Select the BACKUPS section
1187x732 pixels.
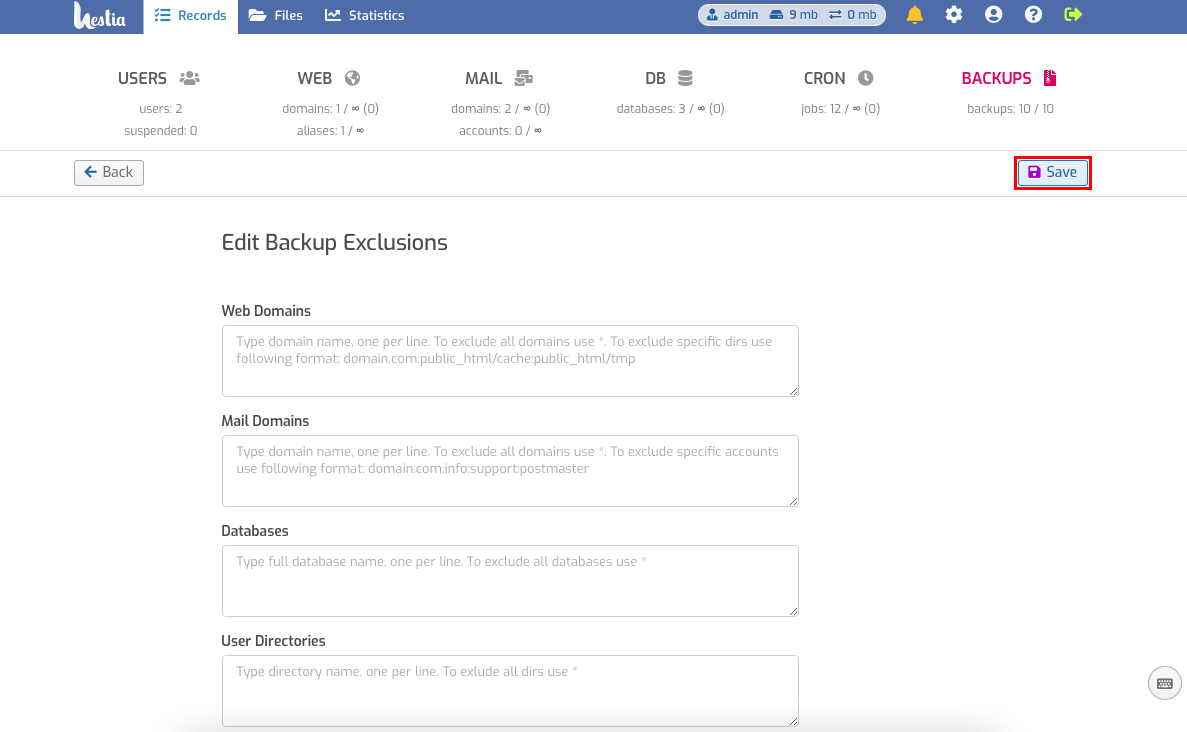tap(1009, 78)
